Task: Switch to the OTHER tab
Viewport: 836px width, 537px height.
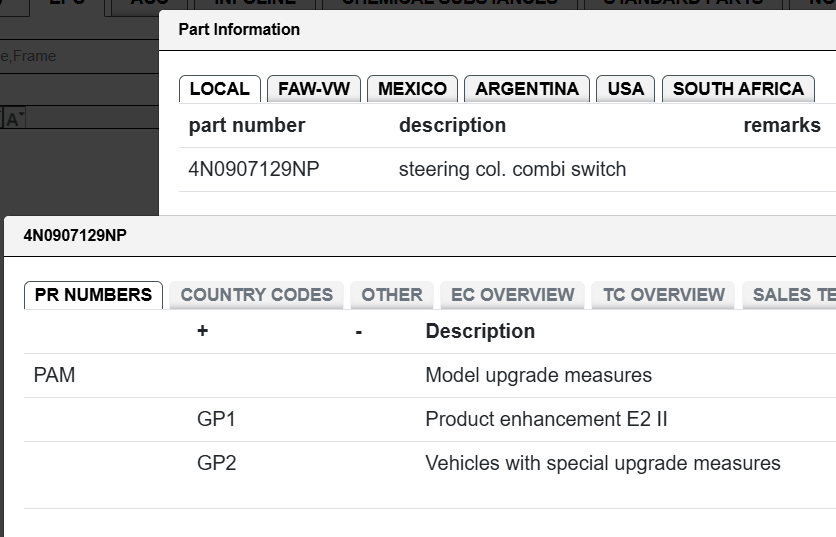Action: [392, 295]
